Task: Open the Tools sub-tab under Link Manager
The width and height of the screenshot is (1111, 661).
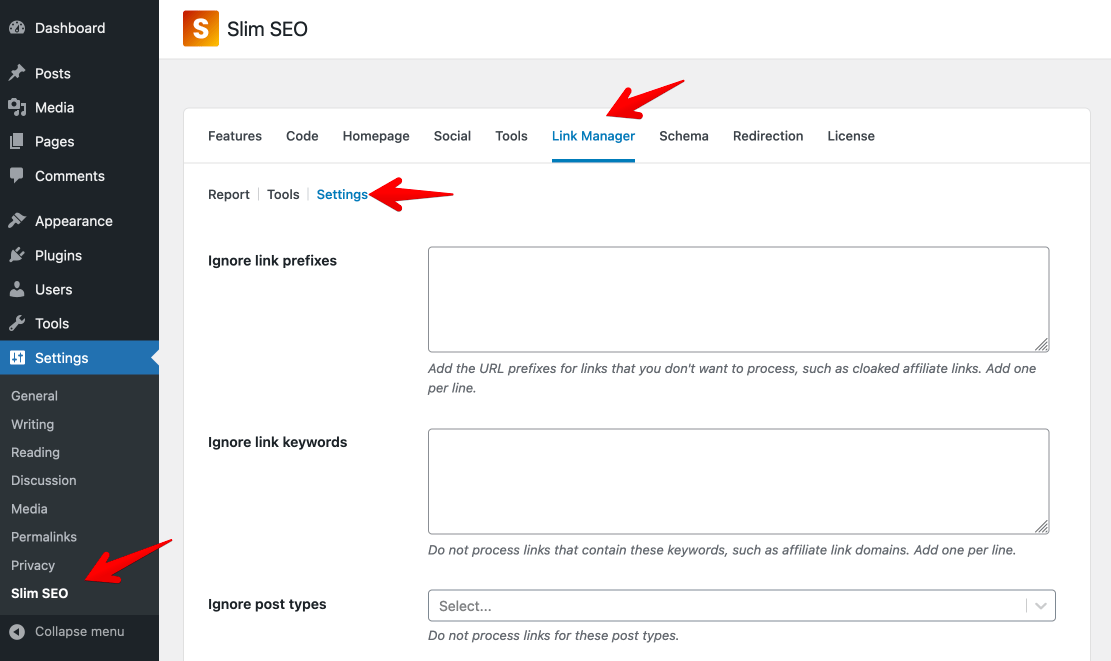Action: click(x=283, y=195)
